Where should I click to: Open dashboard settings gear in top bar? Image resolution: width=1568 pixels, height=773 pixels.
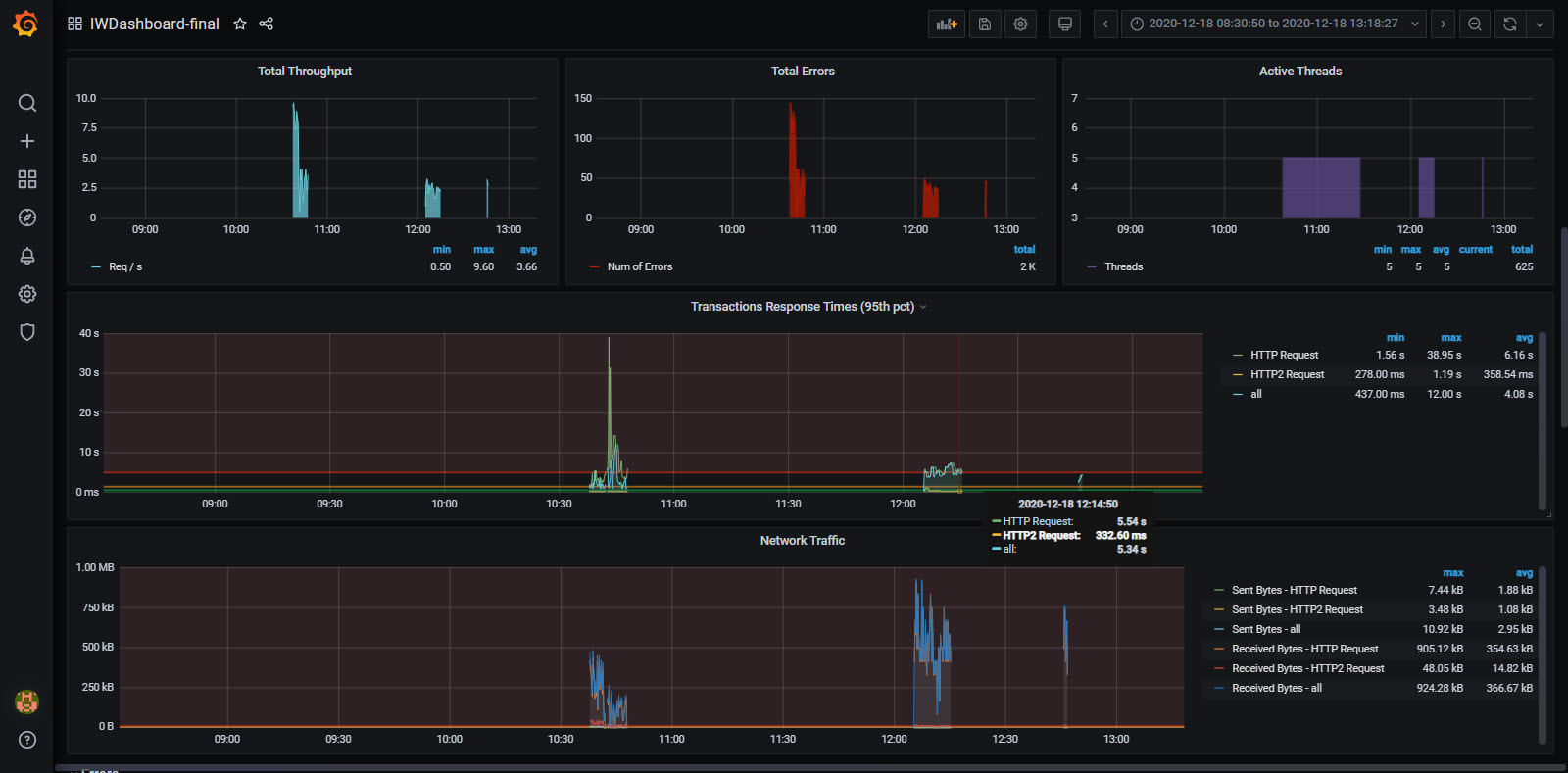coord(1020,24)
